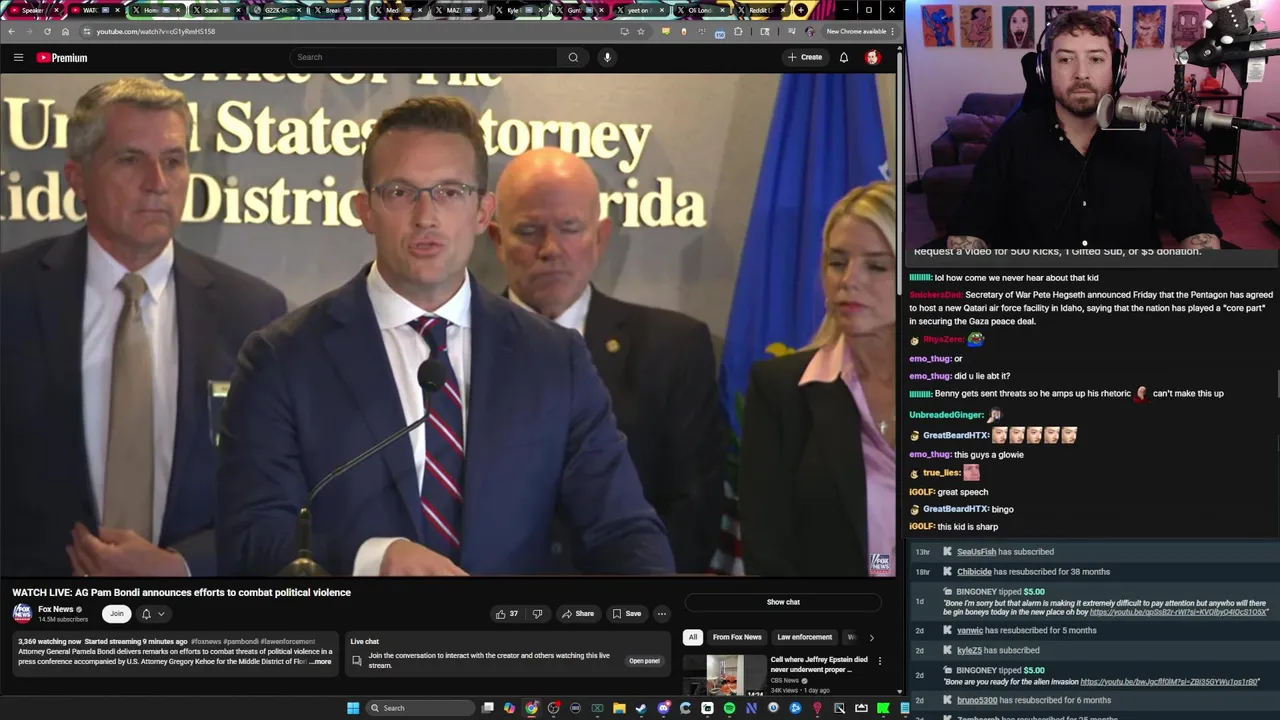
Task: Open SeaUsFish subscriber name in activity feed
Action: pos(976,552)
